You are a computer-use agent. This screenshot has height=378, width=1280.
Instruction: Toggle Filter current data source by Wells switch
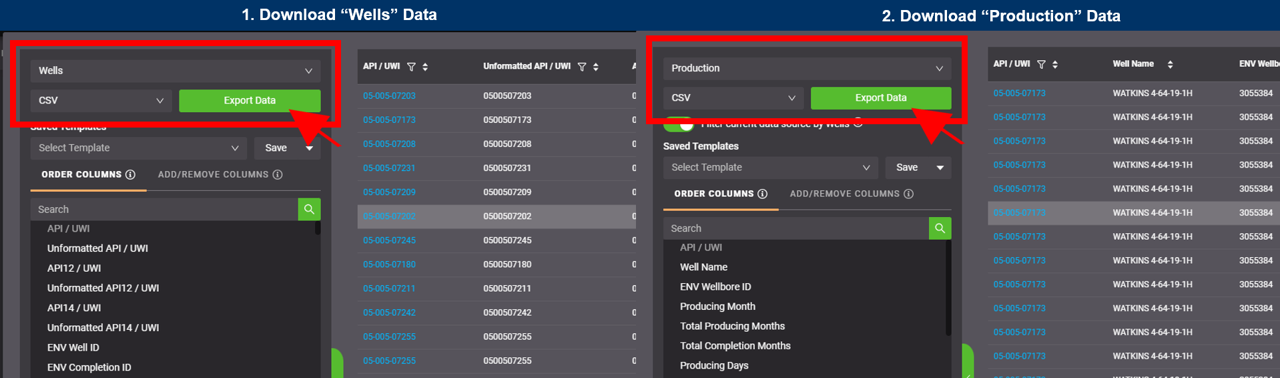[679, 124]
